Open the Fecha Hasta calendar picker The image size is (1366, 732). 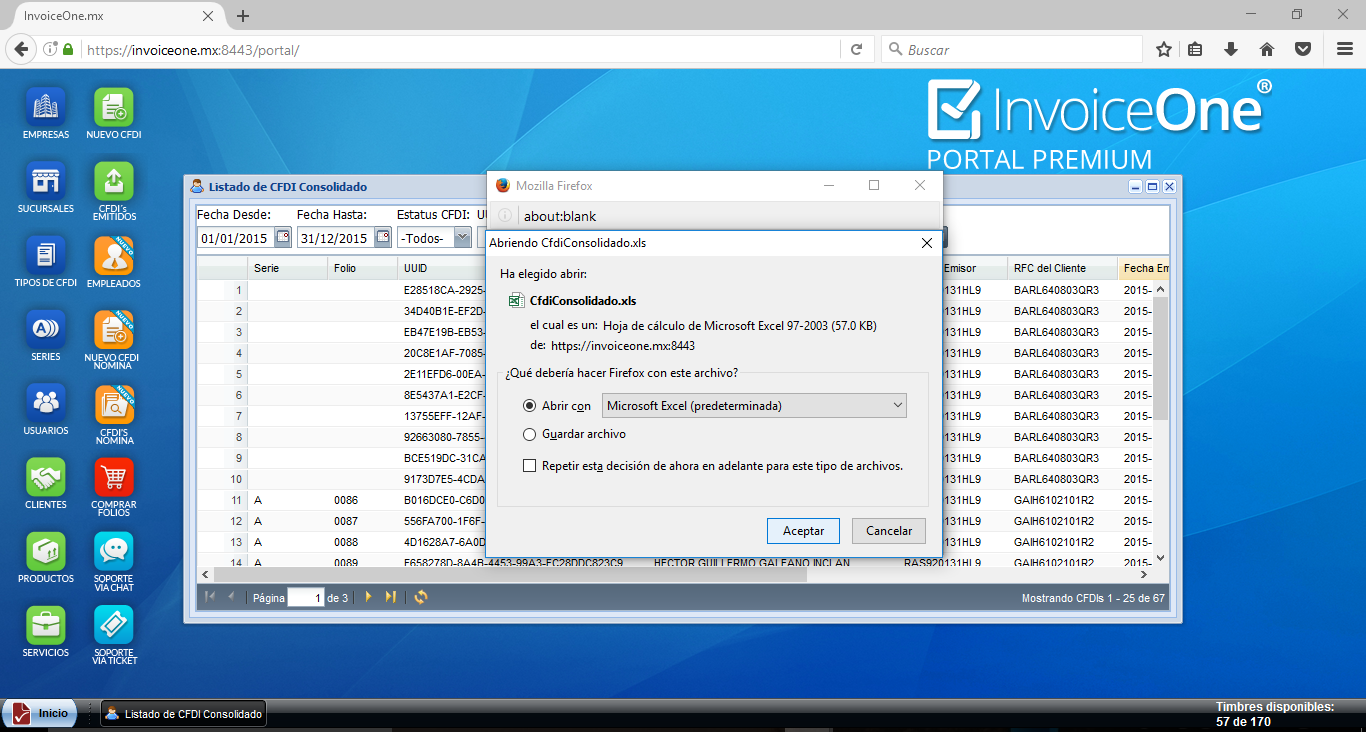tap(383, 238)
